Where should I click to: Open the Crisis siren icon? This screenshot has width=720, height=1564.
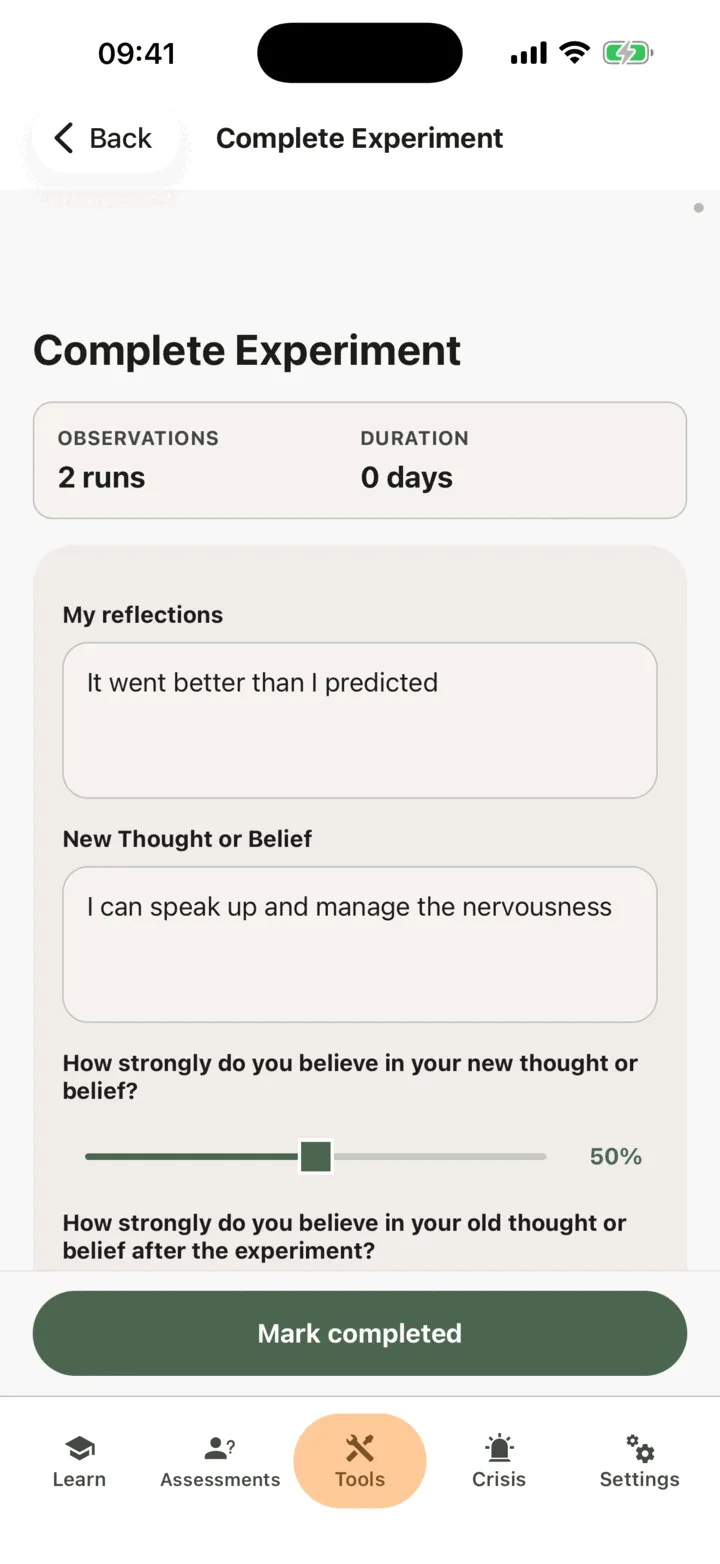click(499, 1446)
